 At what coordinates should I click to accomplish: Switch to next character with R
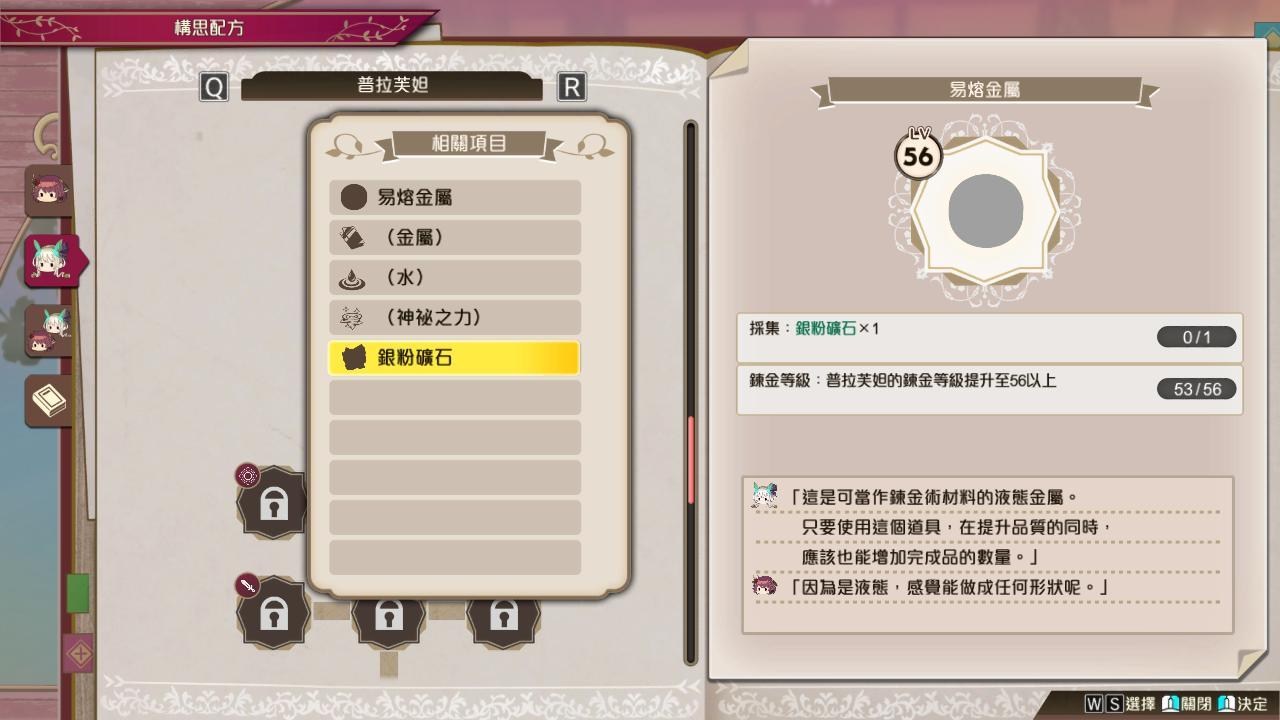(x=571, y=87)
